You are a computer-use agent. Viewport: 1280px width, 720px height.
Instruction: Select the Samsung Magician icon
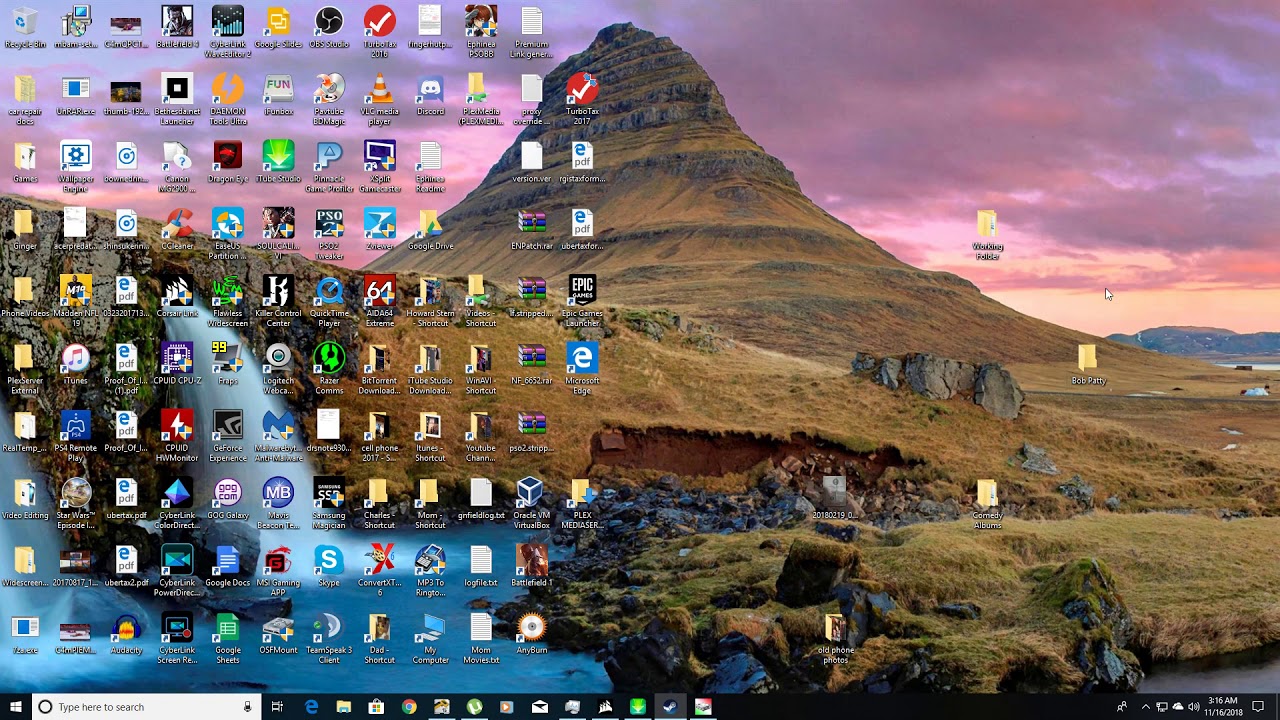click(329, 502)
